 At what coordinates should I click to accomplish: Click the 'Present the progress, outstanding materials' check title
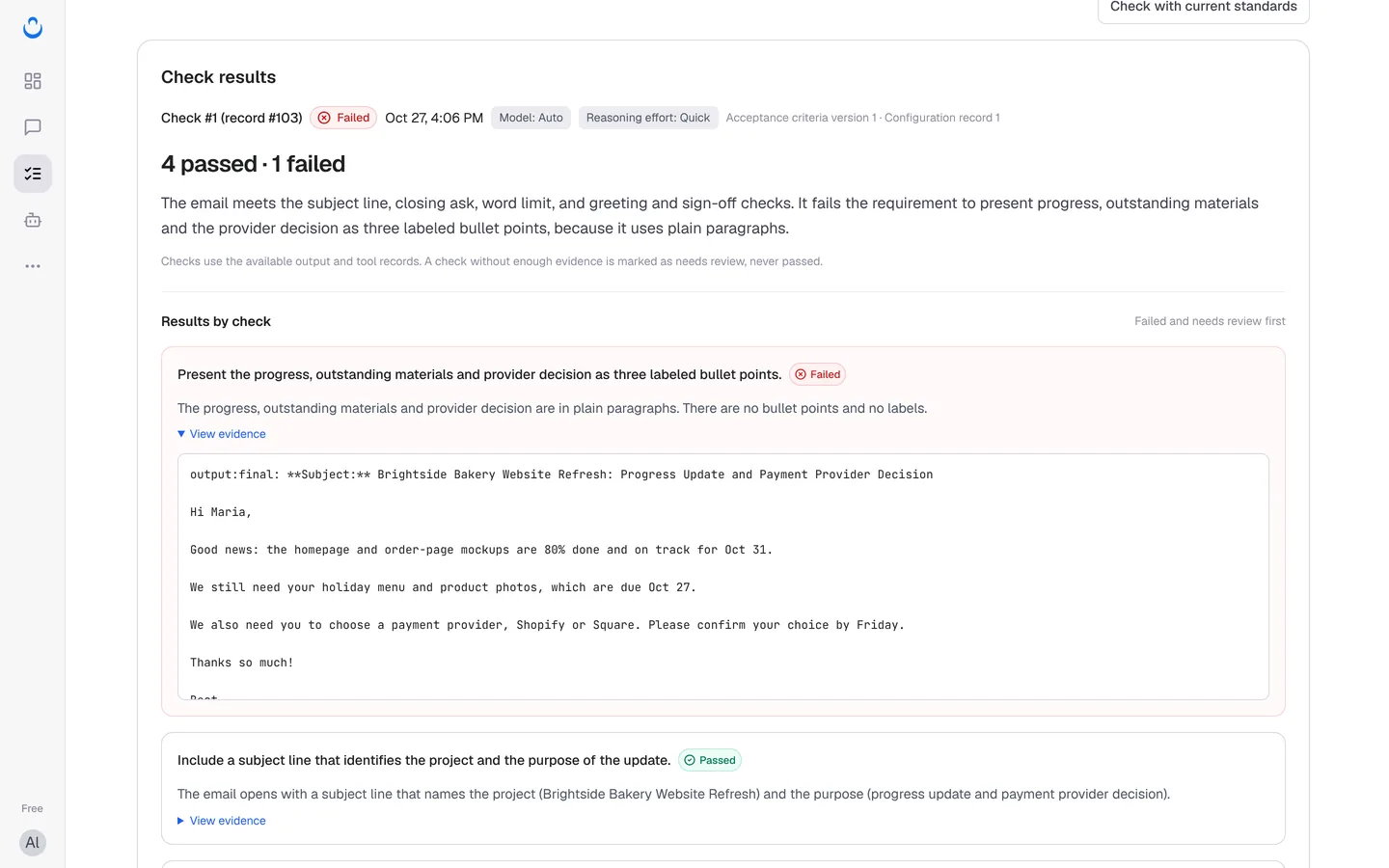click(x=479, y=374)
